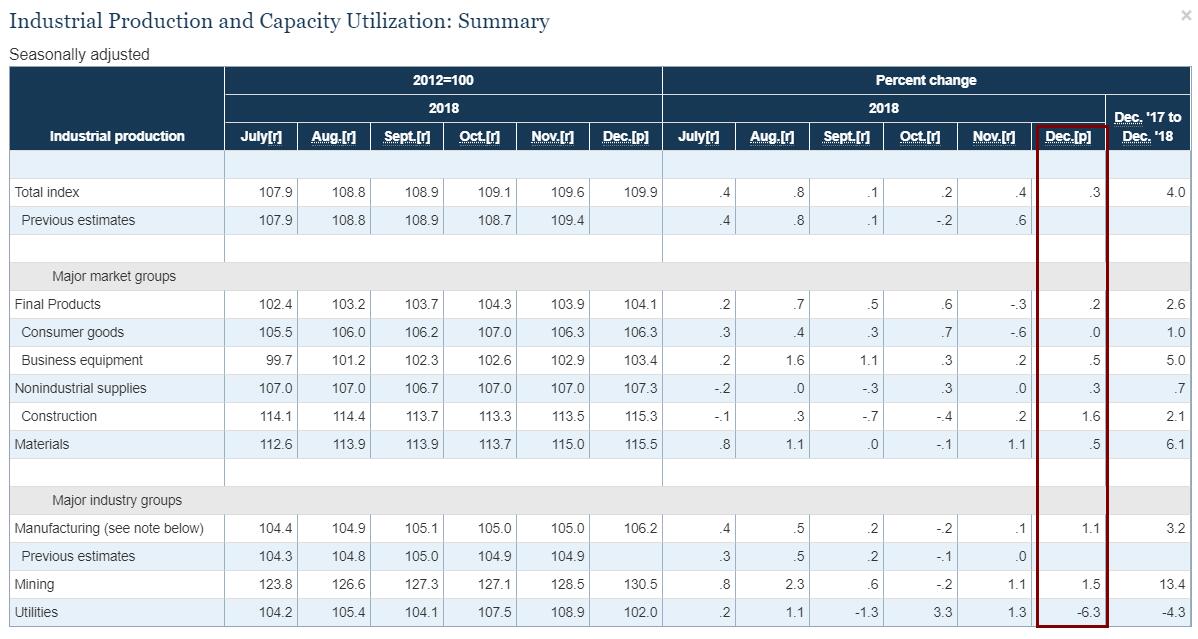Viewport: 1198px width, 639px height.
Task: Select the Total index row label
Action: [x=47, y=192]
